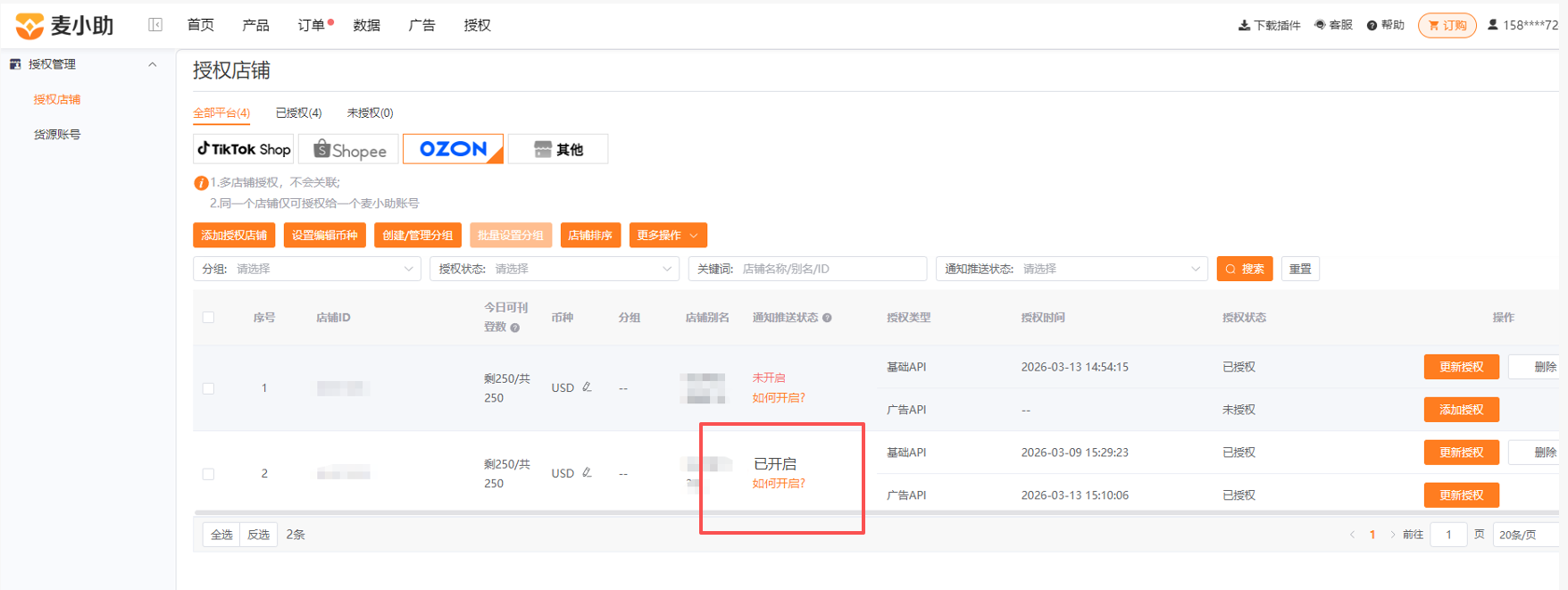Viewport: 1568px width, 590px height.
Task: Click the orange info icon
Action: coord(201,183)
